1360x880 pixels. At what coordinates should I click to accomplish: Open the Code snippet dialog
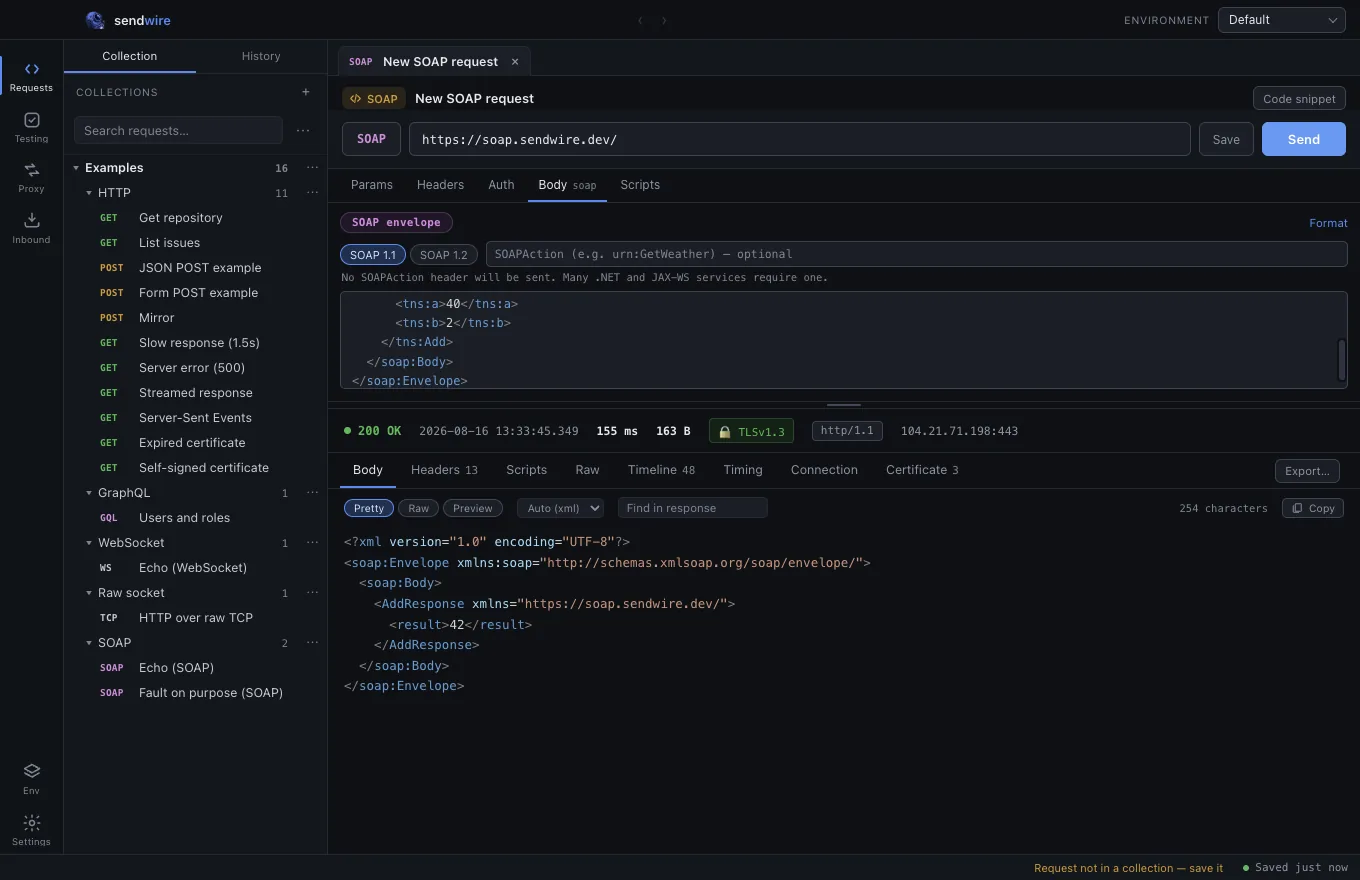(x=1299, y=98)
